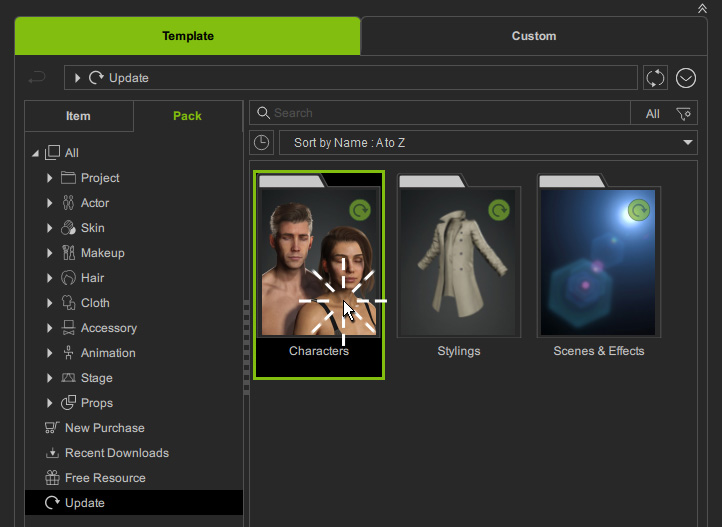
Task: Click update badge on Stylings pack
Action: coord(499,210)
